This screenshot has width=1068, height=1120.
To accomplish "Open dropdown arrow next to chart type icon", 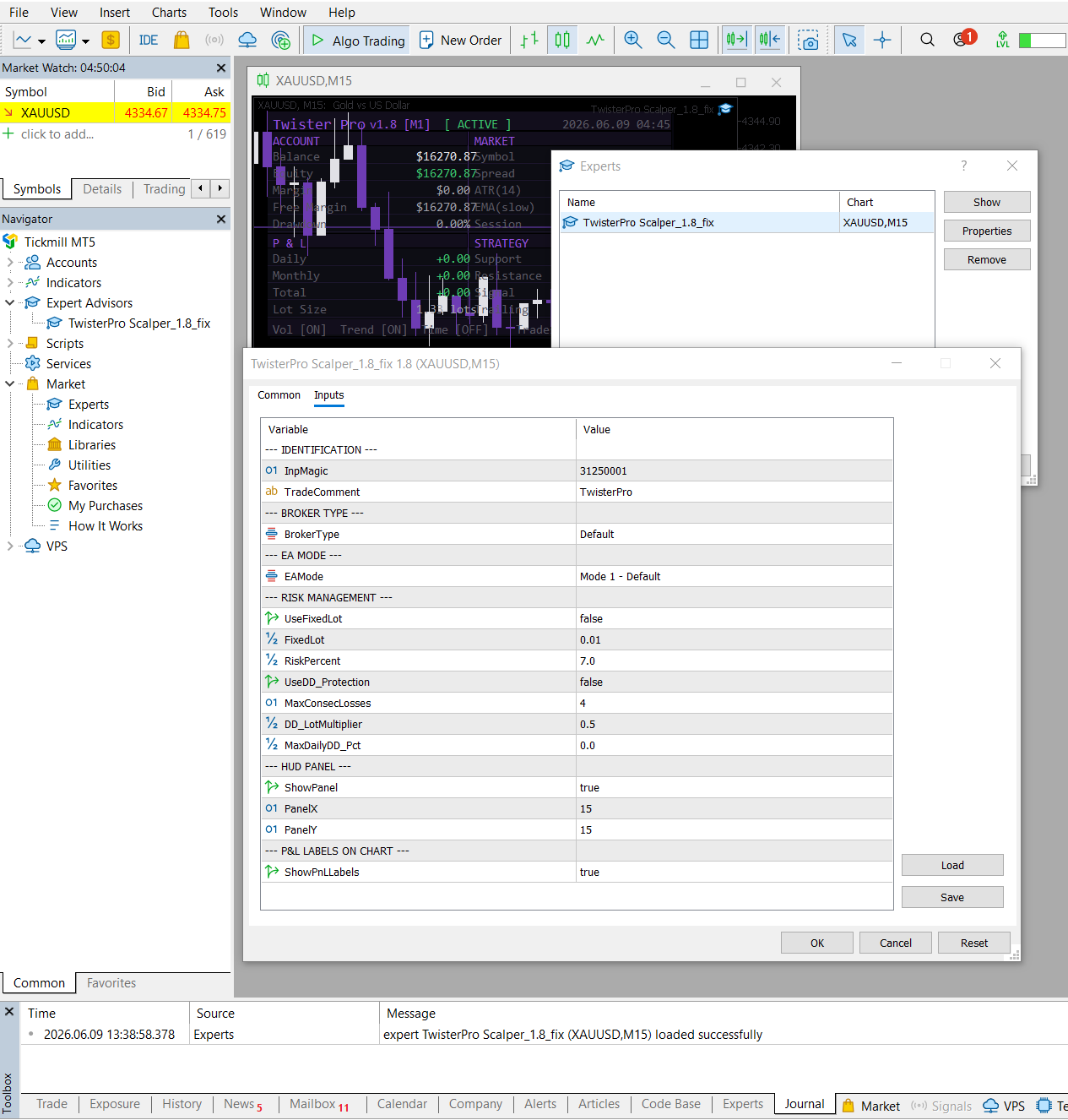I will coord(41,41).
